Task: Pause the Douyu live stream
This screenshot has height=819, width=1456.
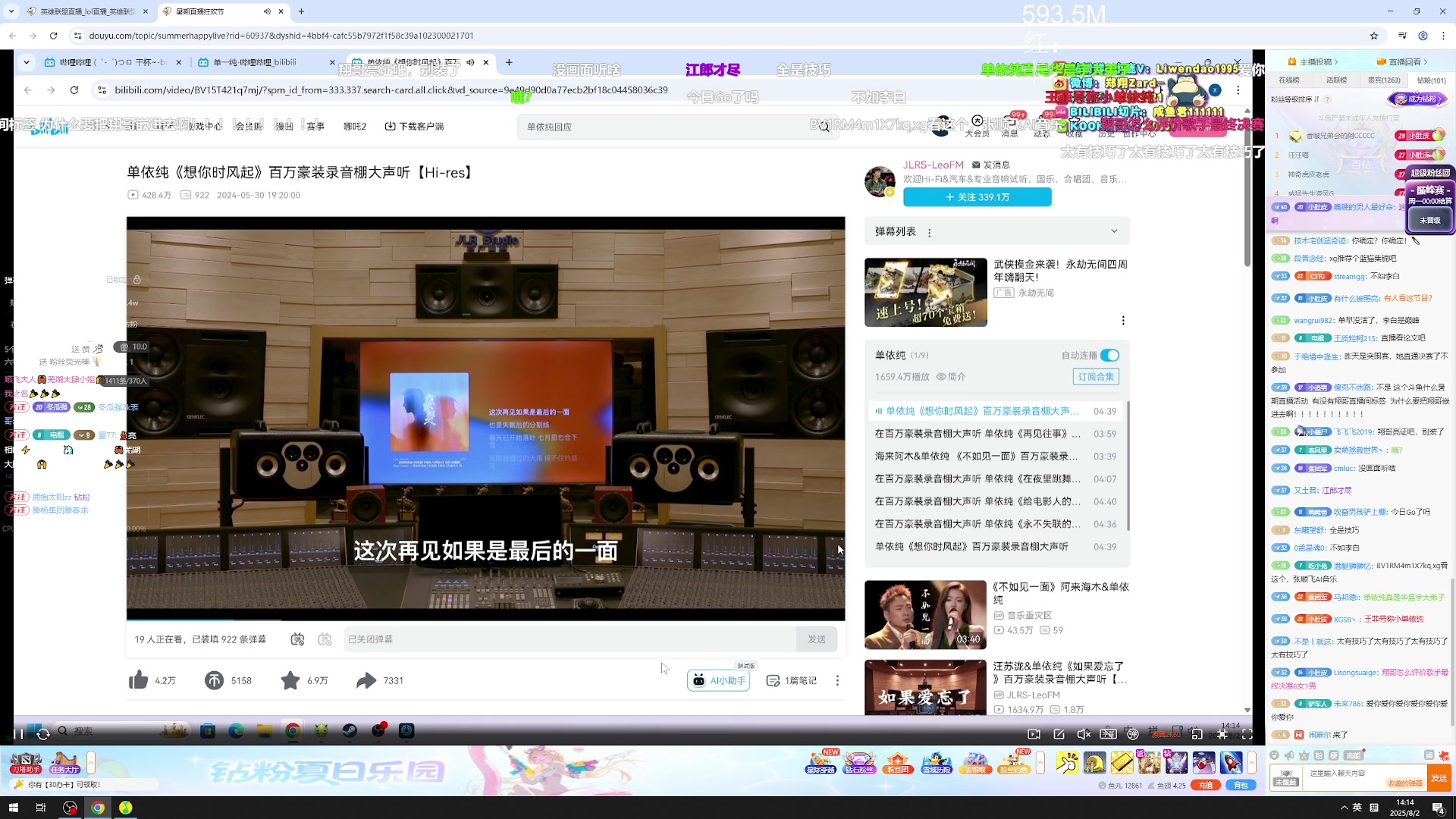Action: (x=18, y=734)
